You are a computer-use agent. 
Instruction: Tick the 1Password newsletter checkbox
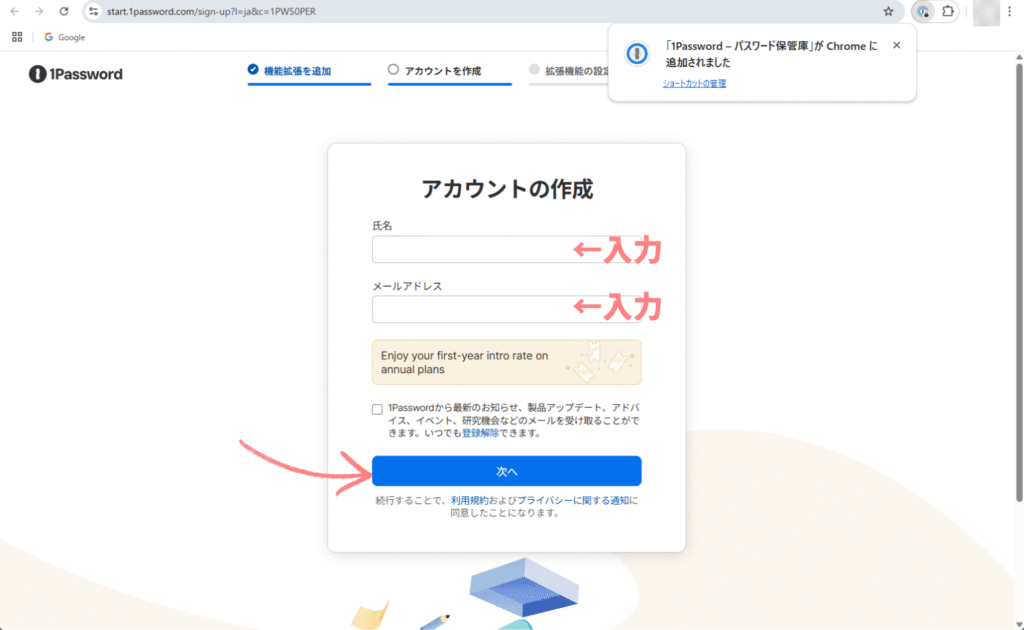(x=377, y=409)
